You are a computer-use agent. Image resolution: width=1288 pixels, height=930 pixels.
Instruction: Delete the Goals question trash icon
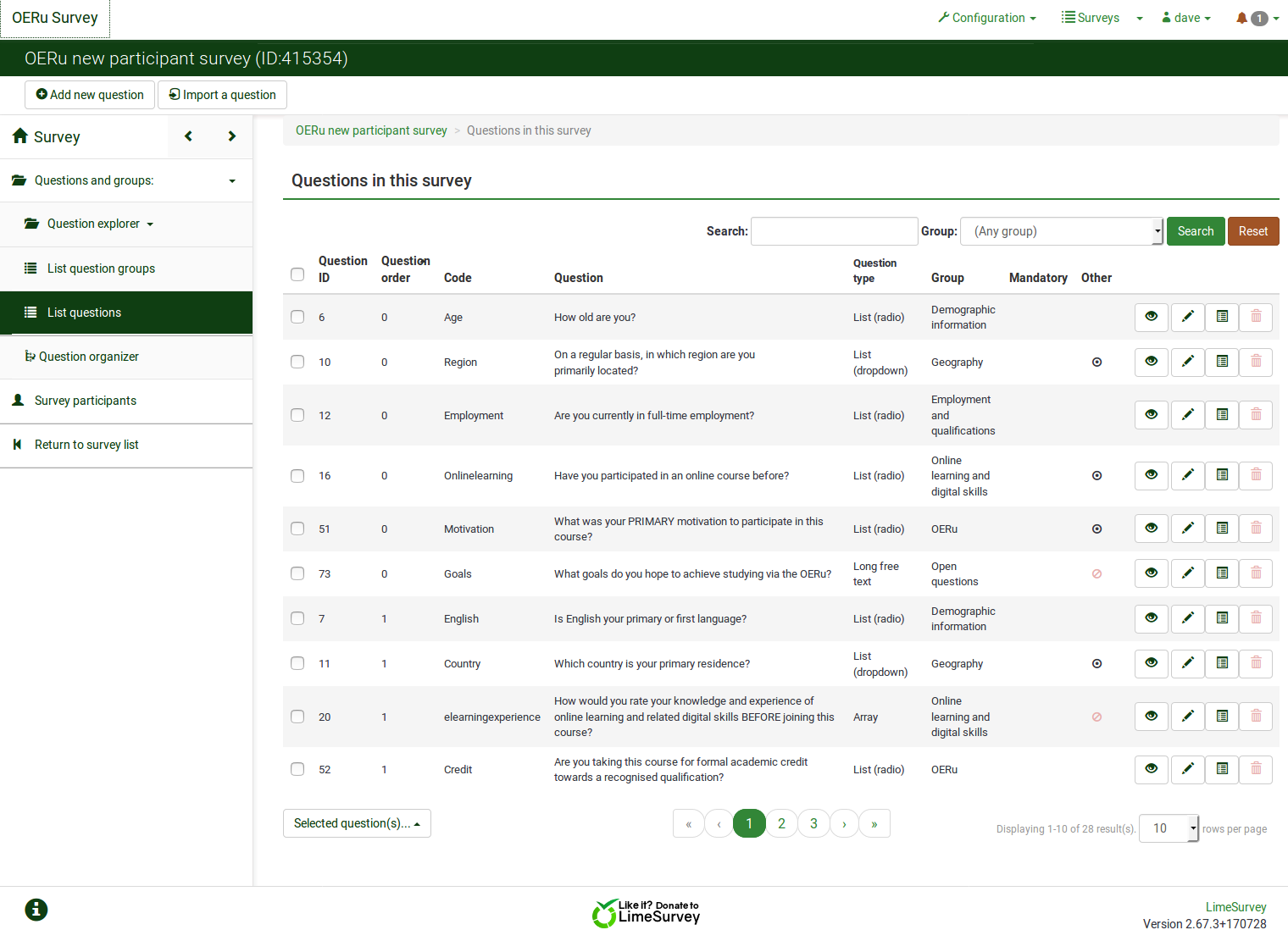1256,573
